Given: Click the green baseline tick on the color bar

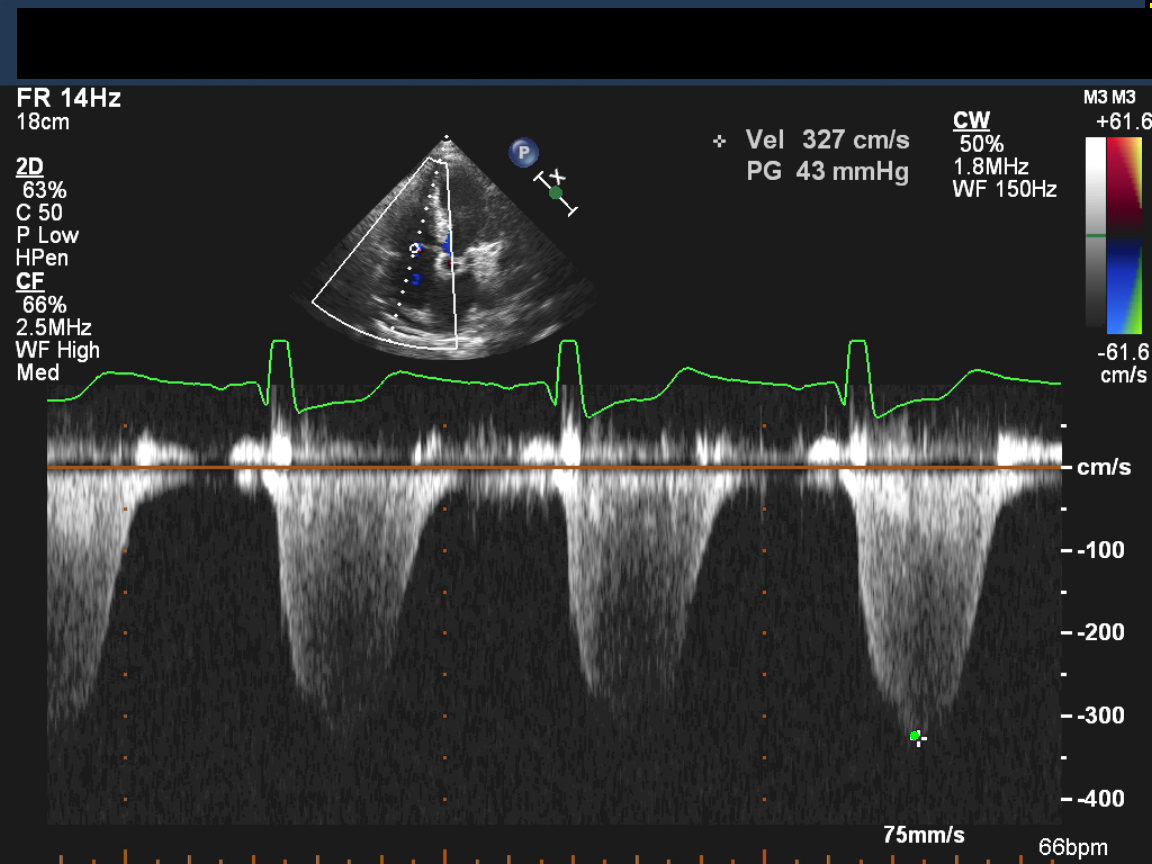Looking at the screenshot, I should pyautogui.click(x=1095, y=236).
